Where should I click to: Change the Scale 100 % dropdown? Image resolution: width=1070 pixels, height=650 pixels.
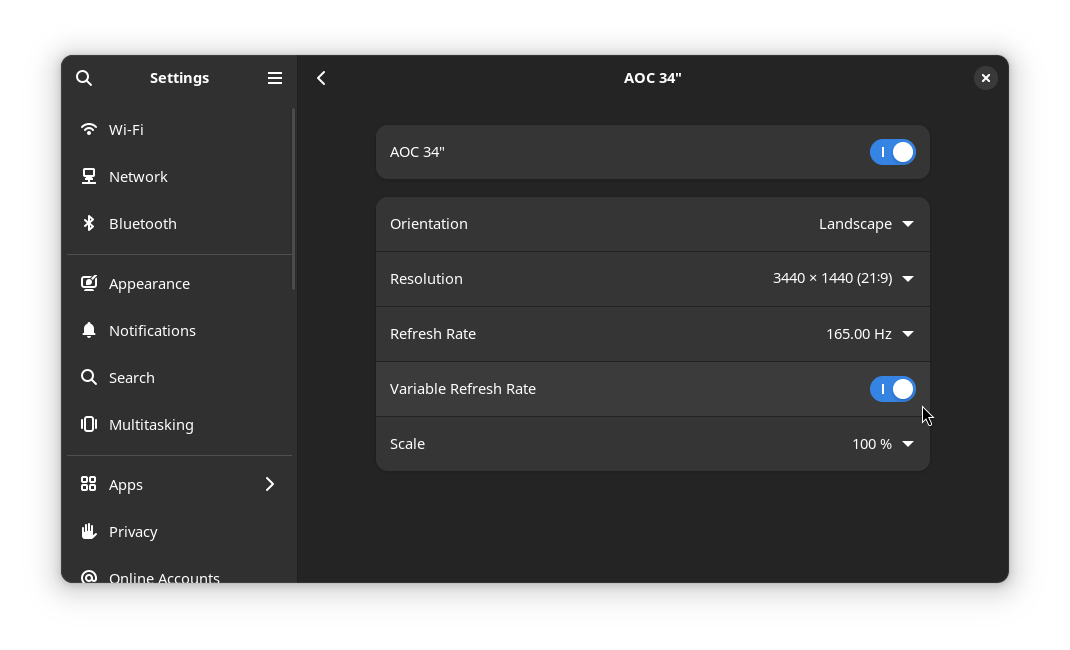coord(882,444)
